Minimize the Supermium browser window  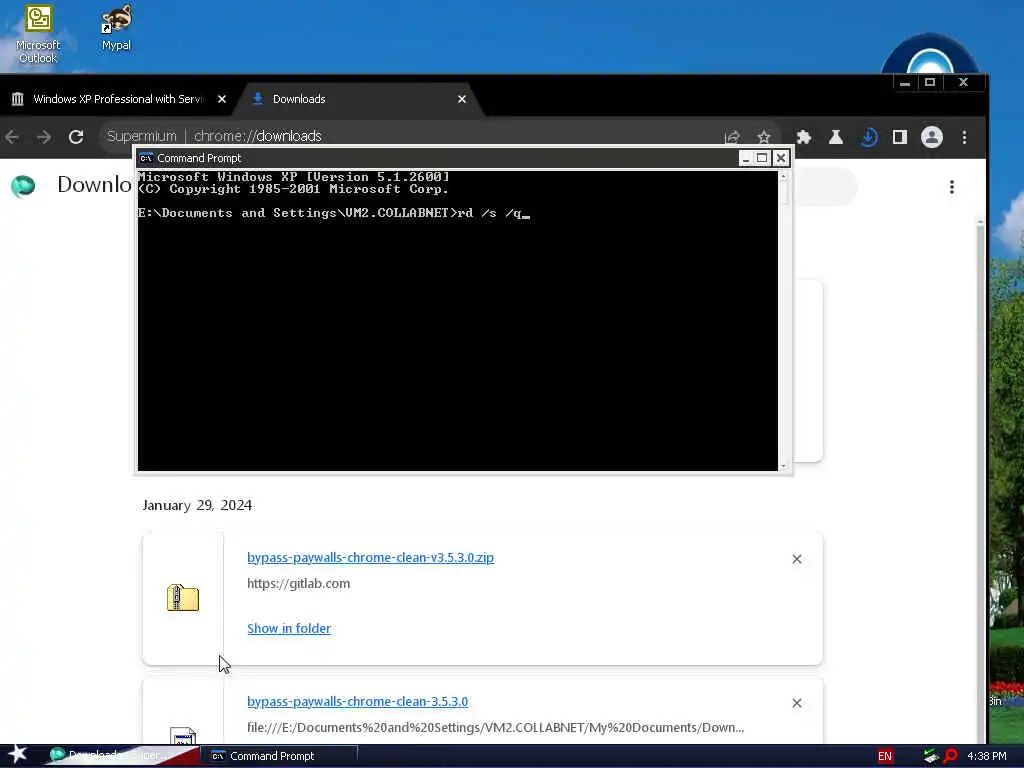(x=904, y=82)
